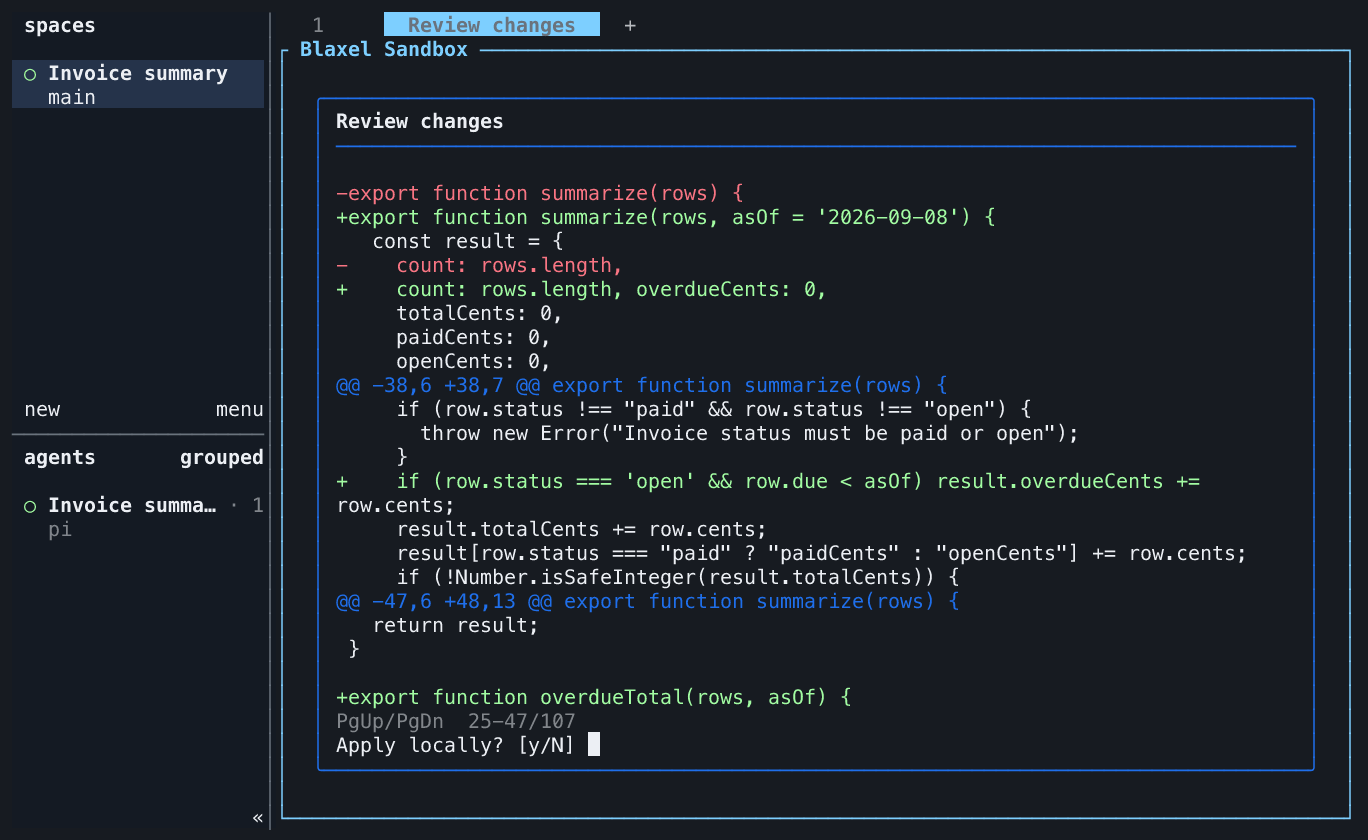The width and height of the screenshot is (1368, 840).
Task: Switch to the Review changes tab
Action: point(492,26)
